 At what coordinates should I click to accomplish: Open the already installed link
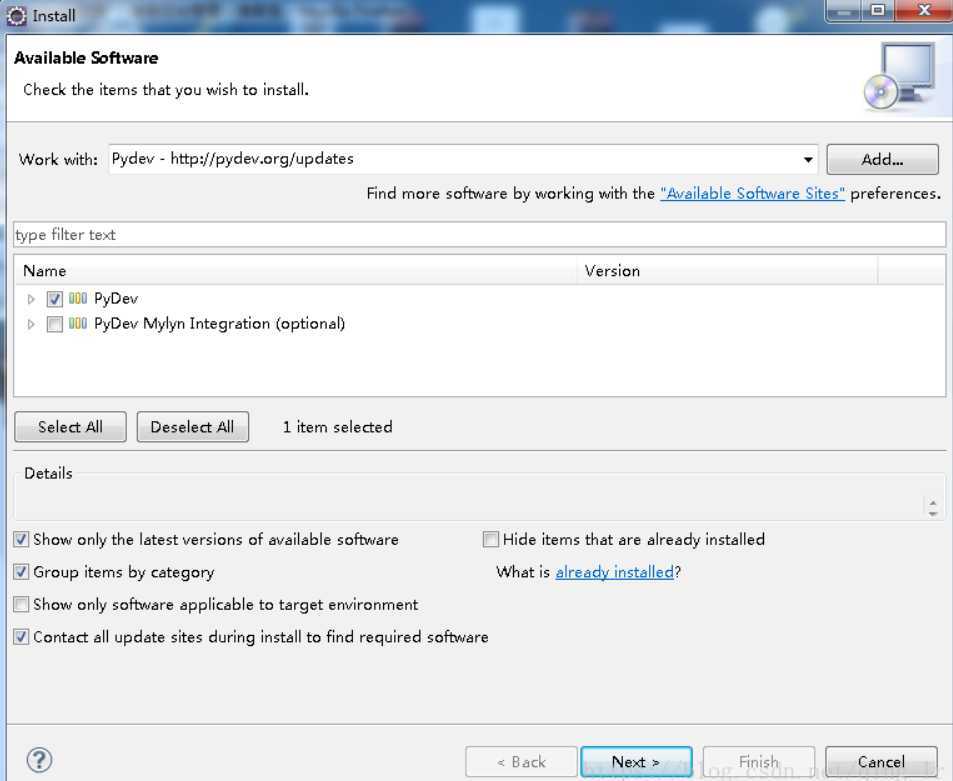(x=614, y=572)
